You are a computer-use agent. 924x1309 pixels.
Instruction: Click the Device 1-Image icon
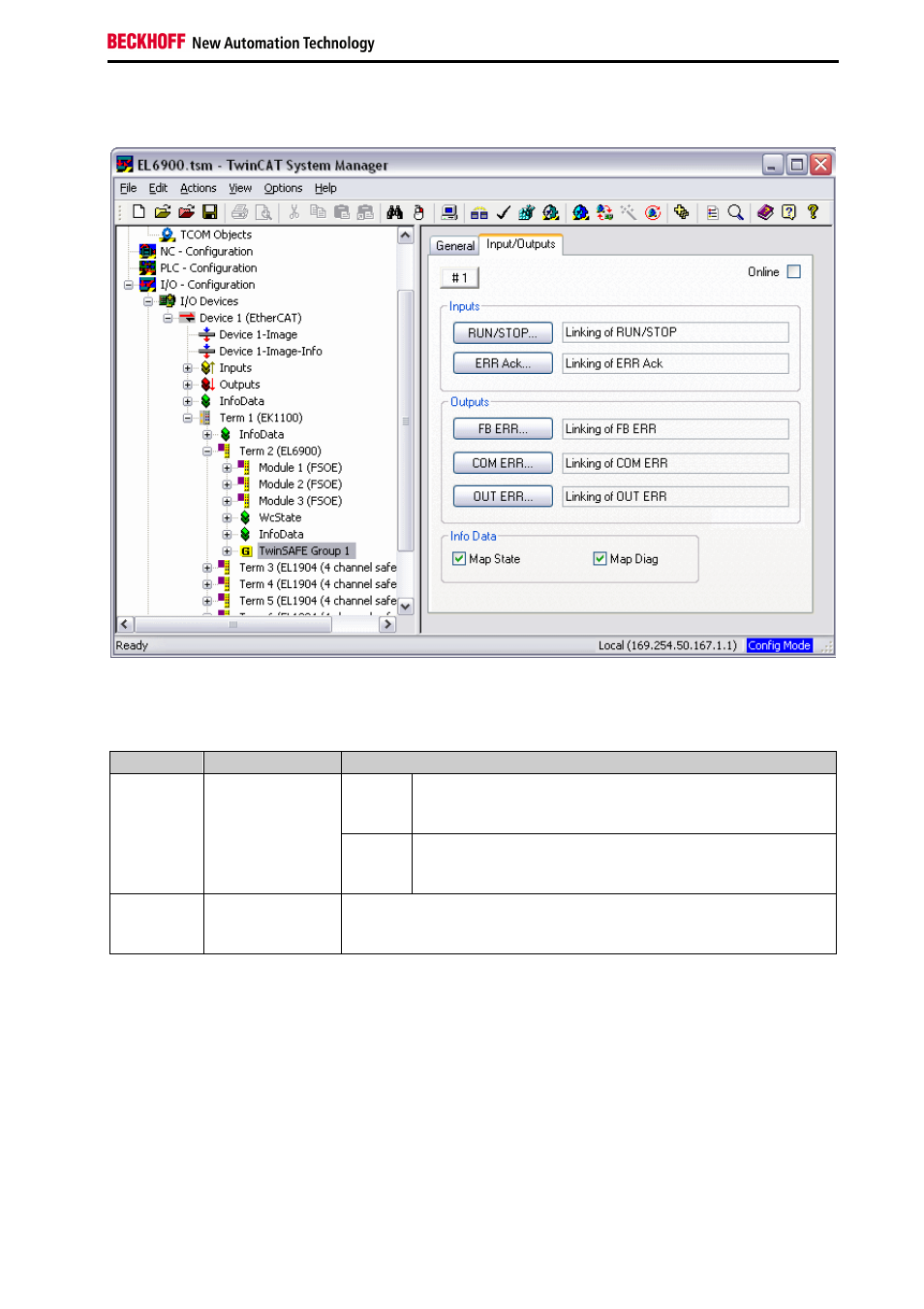point(206,334)
